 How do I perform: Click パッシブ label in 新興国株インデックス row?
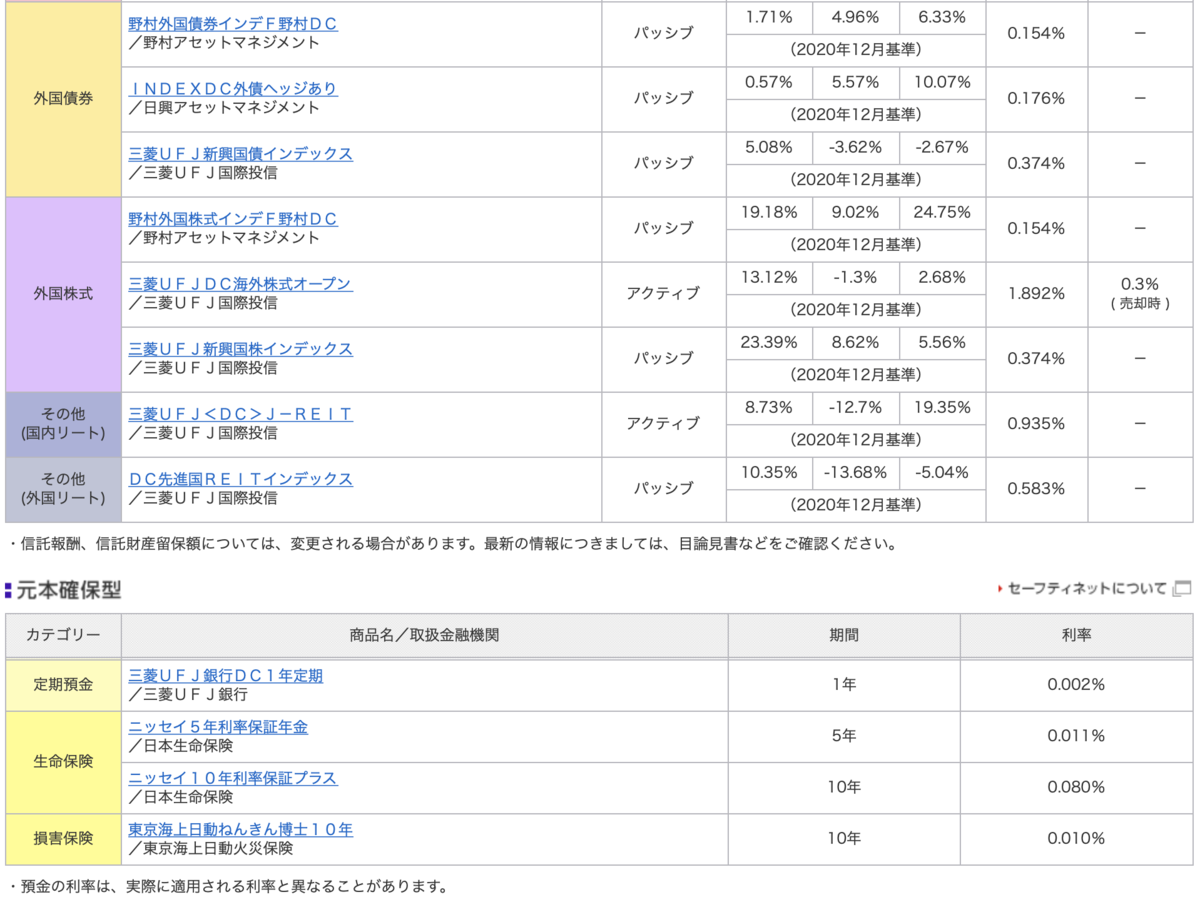coord(663,358)
